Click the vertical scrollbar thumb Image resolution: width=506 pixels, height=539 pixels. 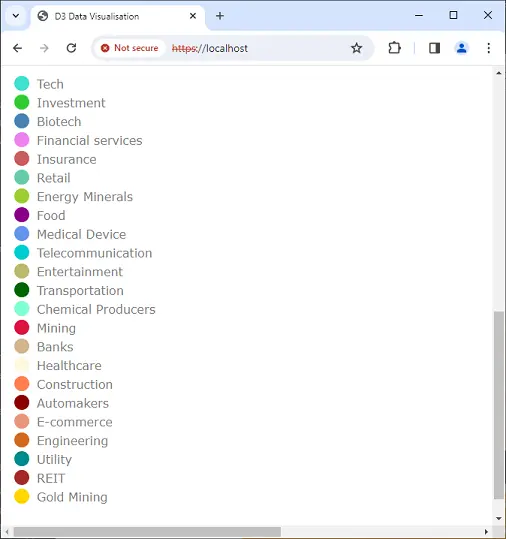pyautogui.click(x=499, y=405)
